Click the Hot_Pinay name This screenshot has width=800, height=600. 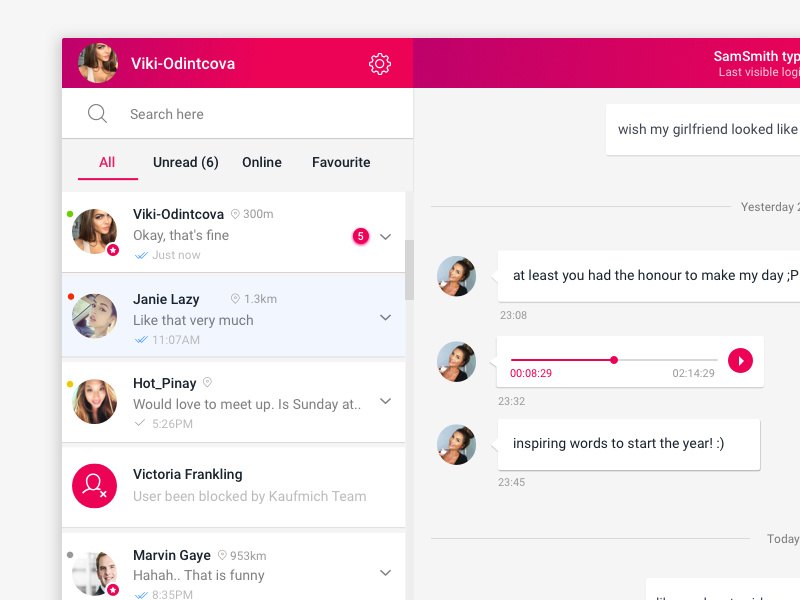pyautogui.click(x=165, y=383)
